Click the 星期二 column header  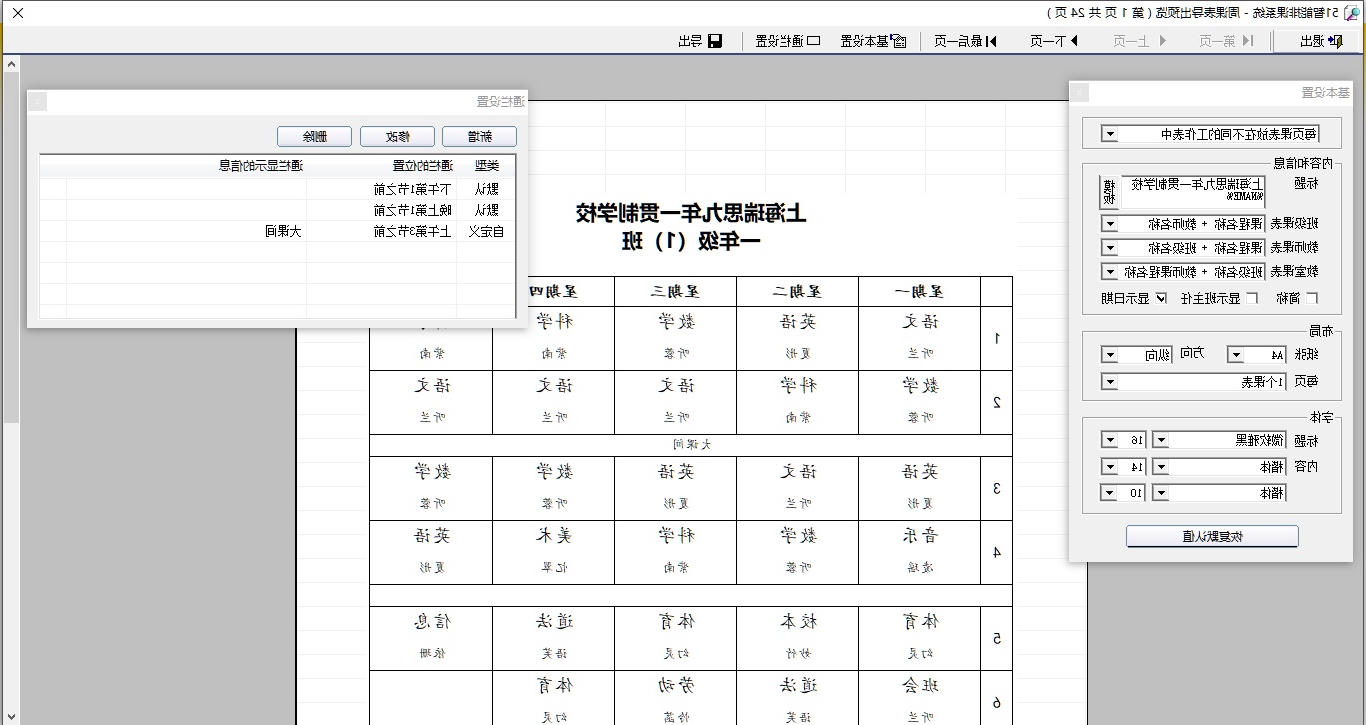[798, 291]
